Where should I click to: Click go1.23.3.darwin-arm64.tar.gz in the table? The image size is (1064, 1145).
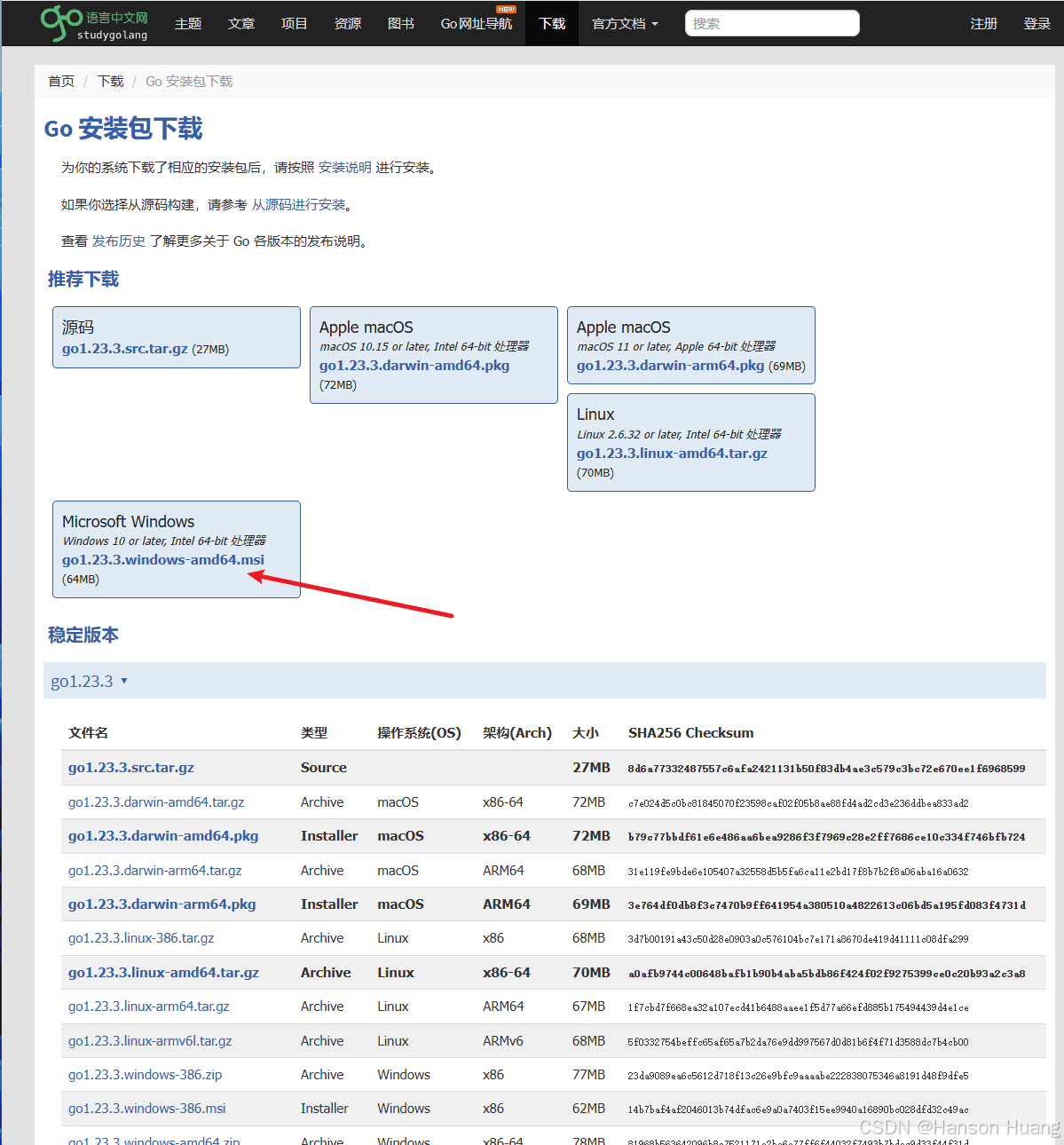tap(155, 871)
